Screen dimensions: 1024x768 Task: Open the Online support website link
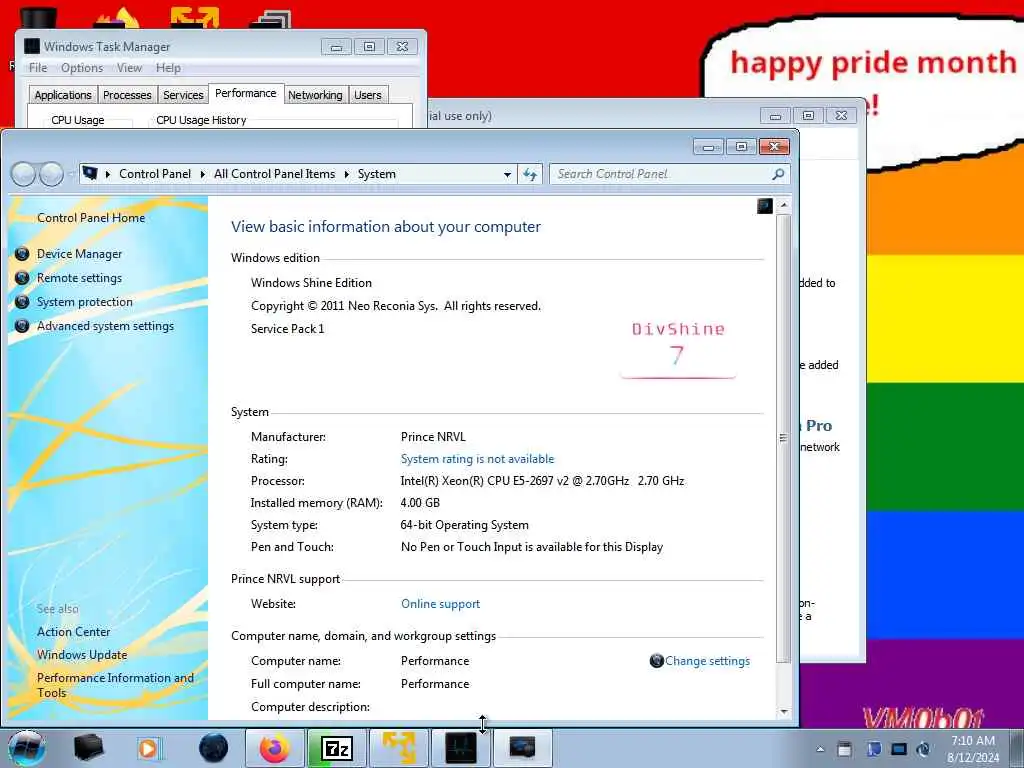(x=440, y=604)
